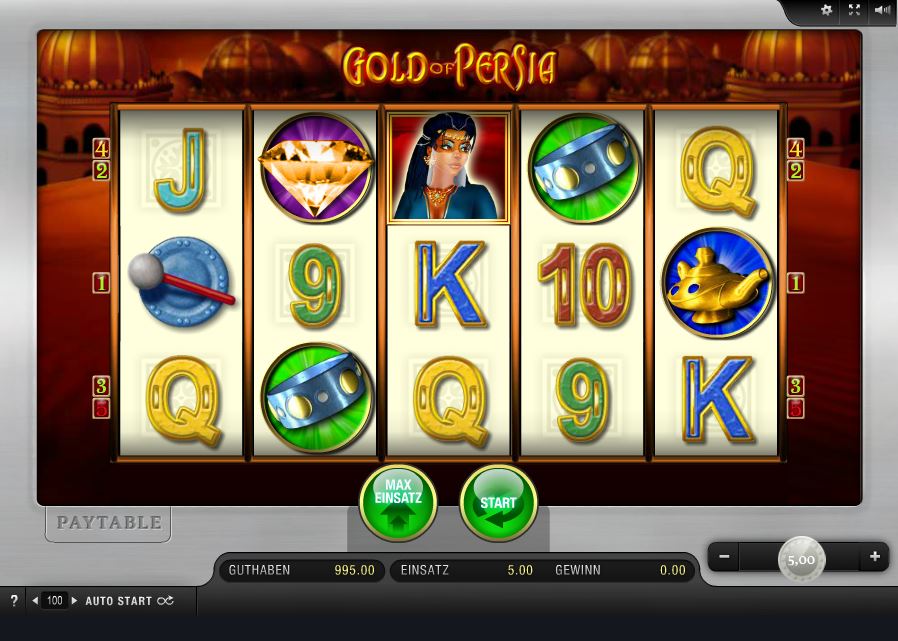Increase auto start count right arrow
The height and width of the screenshot is (641, 898).
tap(74, 601)
